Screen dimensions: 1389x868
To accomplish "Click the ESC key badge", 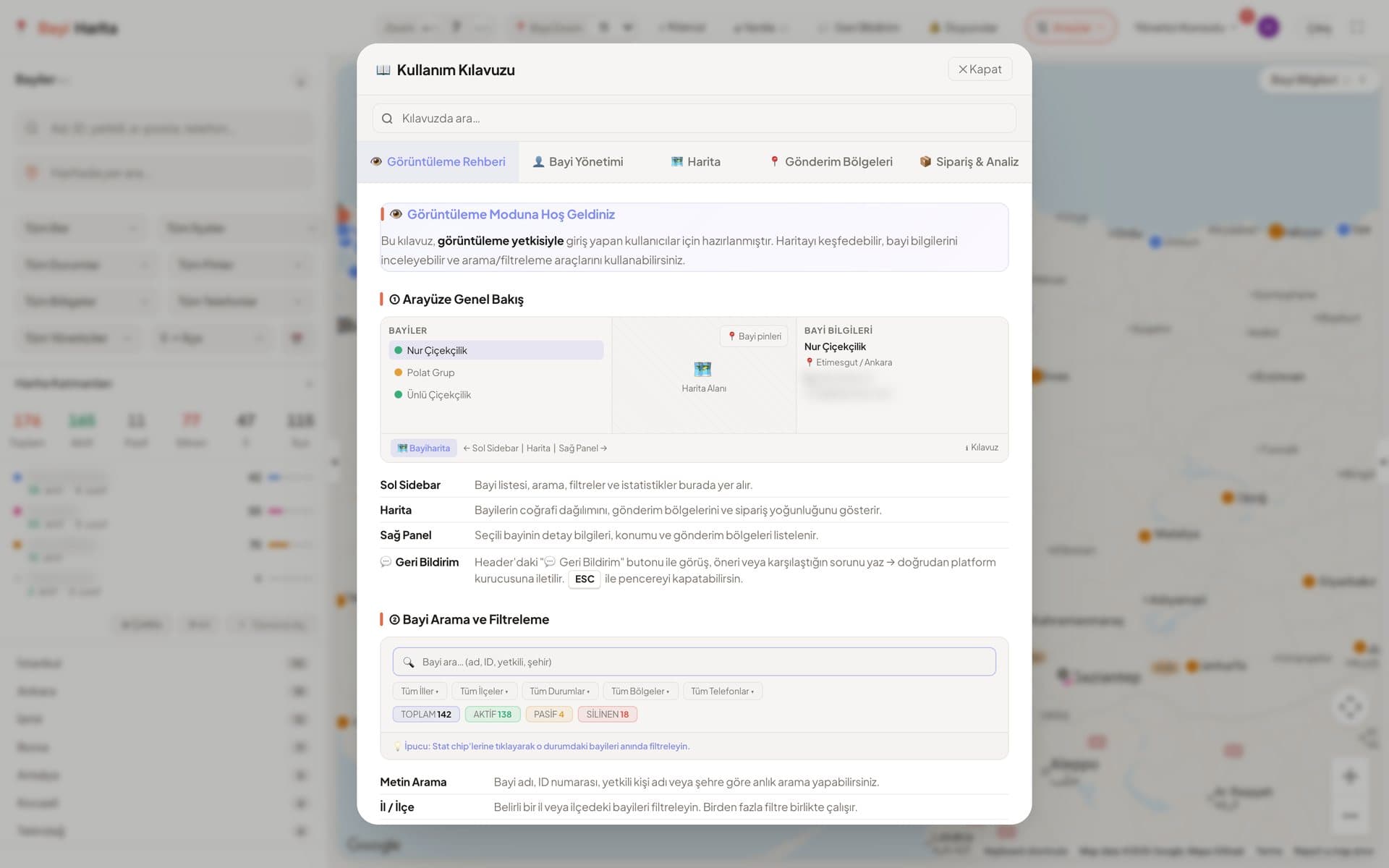I will pyautogui.click(x=585, y=579).
